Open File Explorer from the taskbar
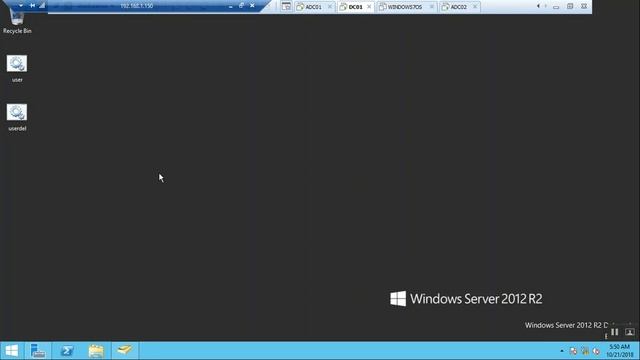The image size is (640, 360). tap(96, 351)
